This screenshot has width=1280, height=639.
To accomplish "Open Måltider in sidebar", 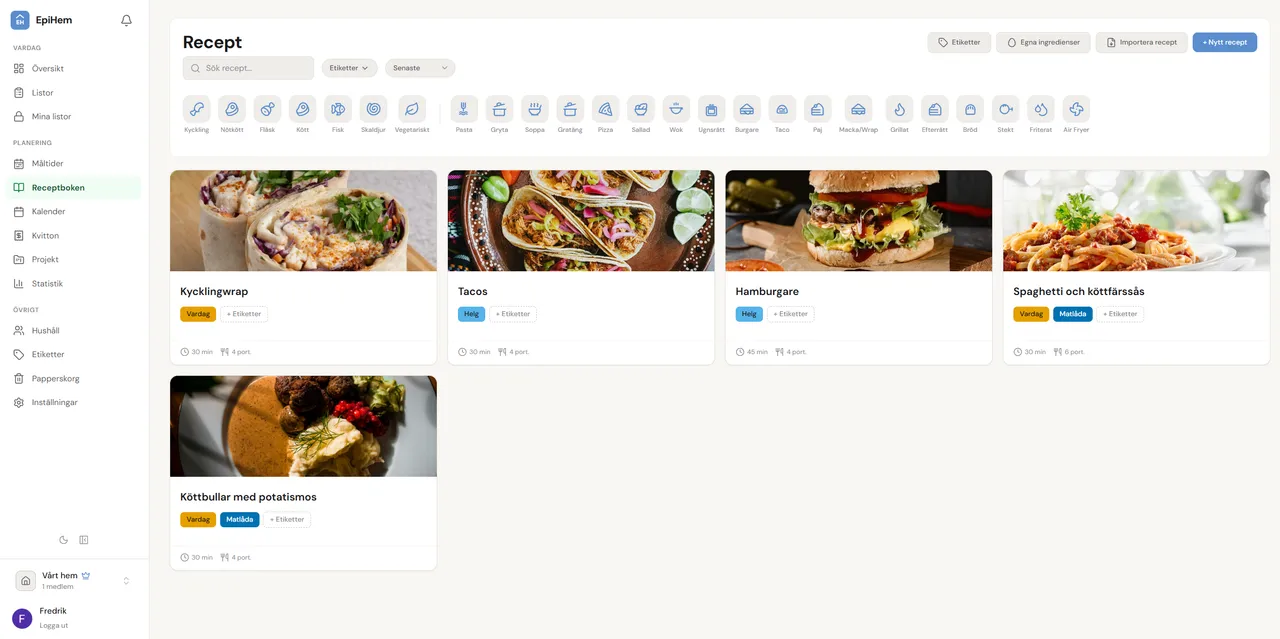I will pos(74,164).
